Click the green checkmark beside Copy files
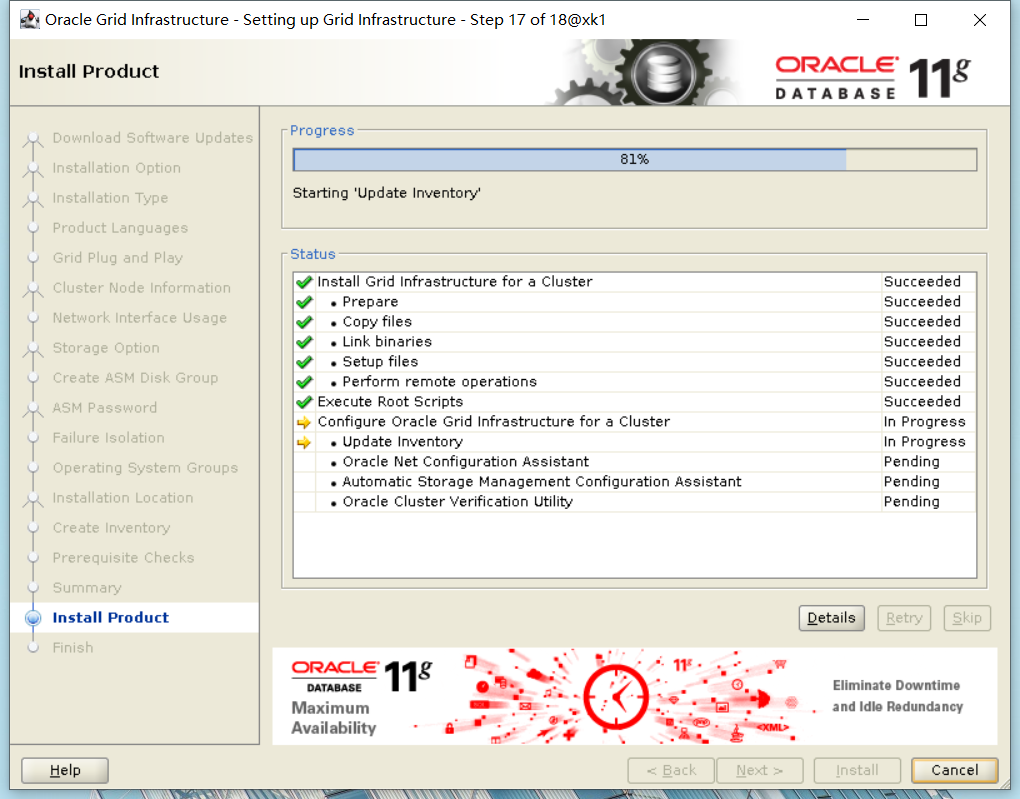 pyautogui.click(x=304, y=322)
